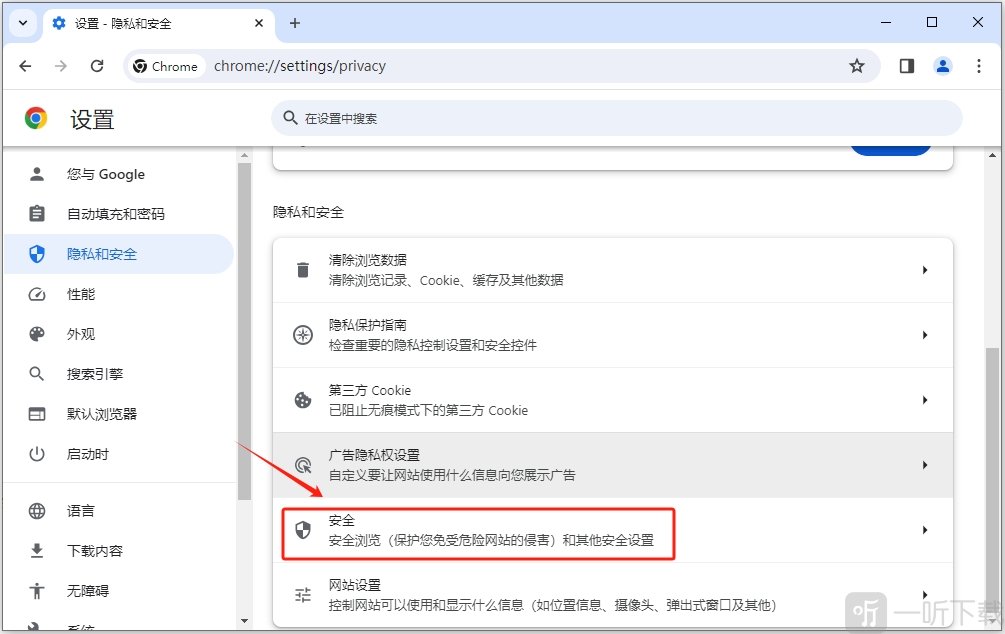The width and height of the screenshot is (1005, 634).
Task: Click the 默认浏览器 sidebar icon
Action: (37, 414)
